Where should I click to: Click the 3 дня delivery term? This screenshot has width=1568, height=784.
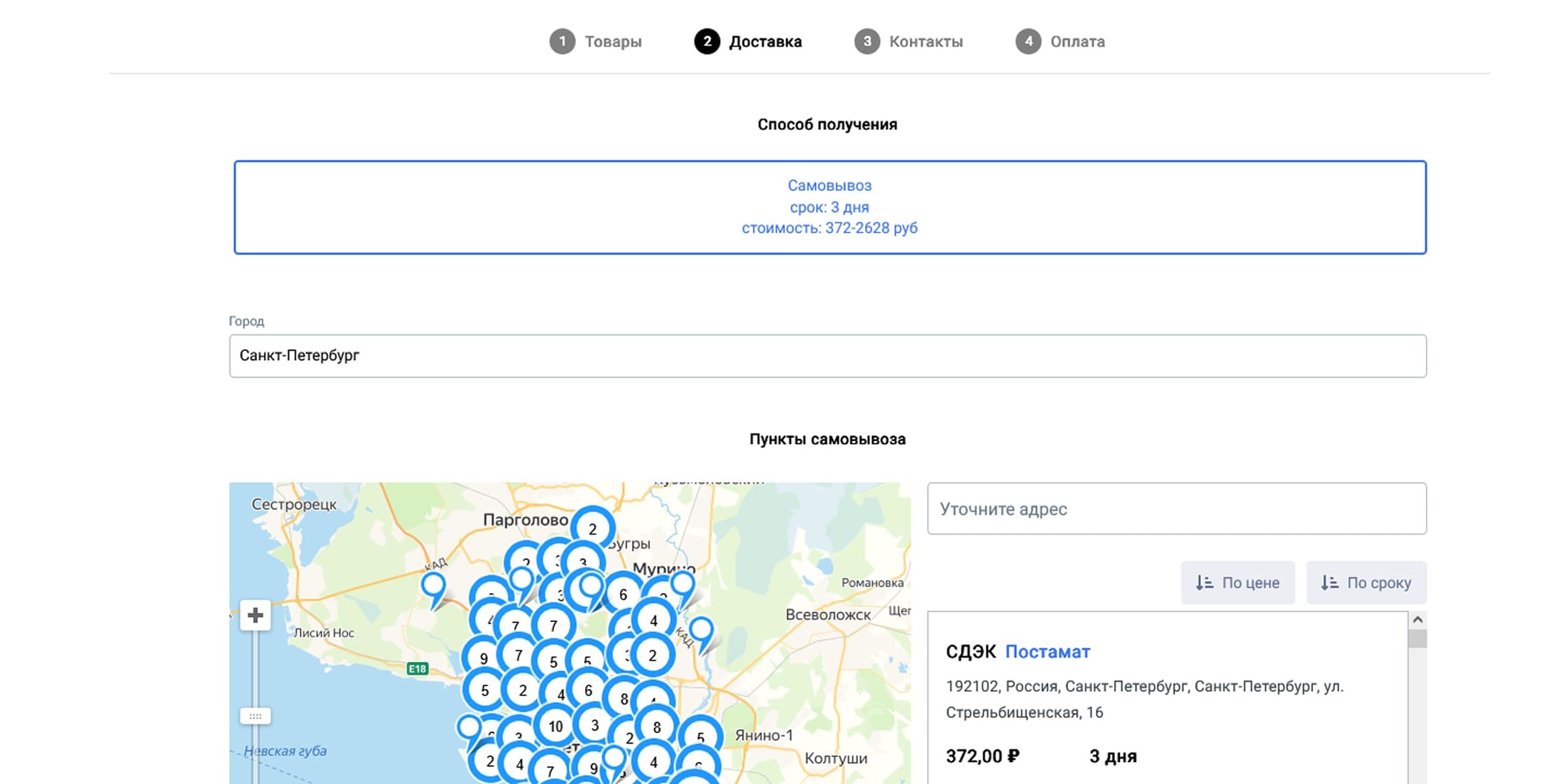click(1113, 756)
